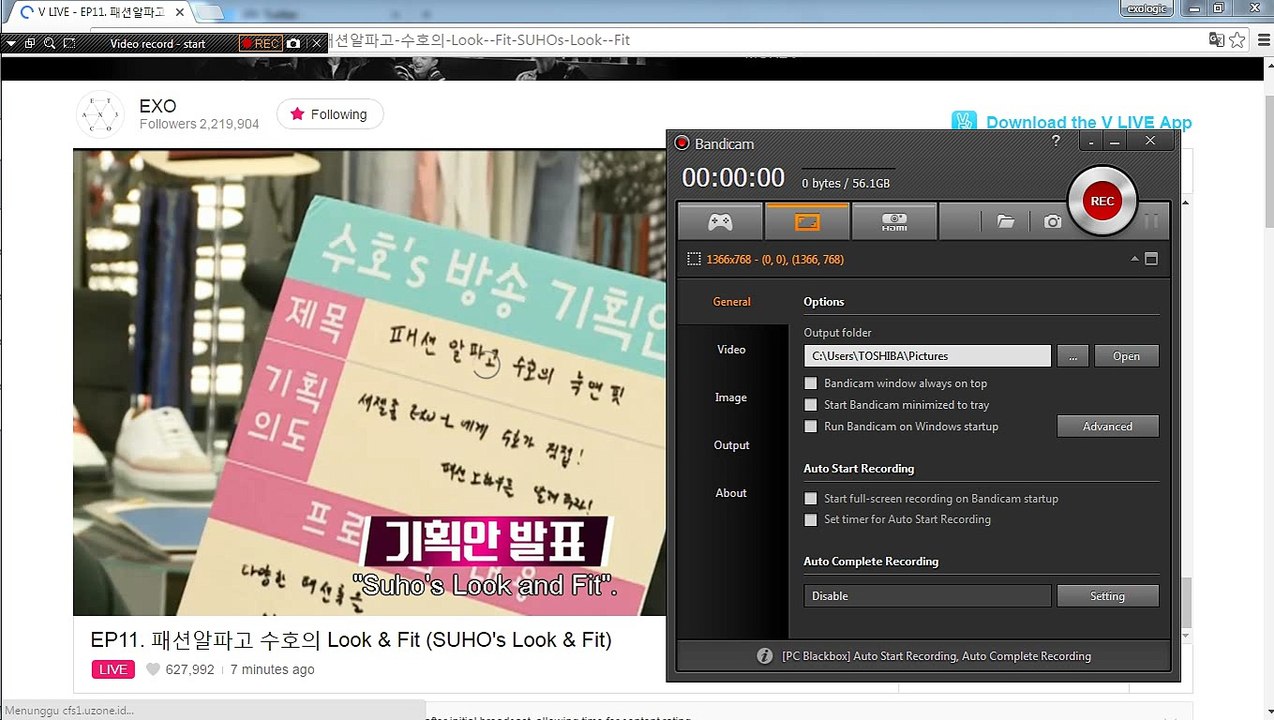Click Download the V LIVE App link
This screenshot has width=1274, height=720.
tap(1089, 122)
